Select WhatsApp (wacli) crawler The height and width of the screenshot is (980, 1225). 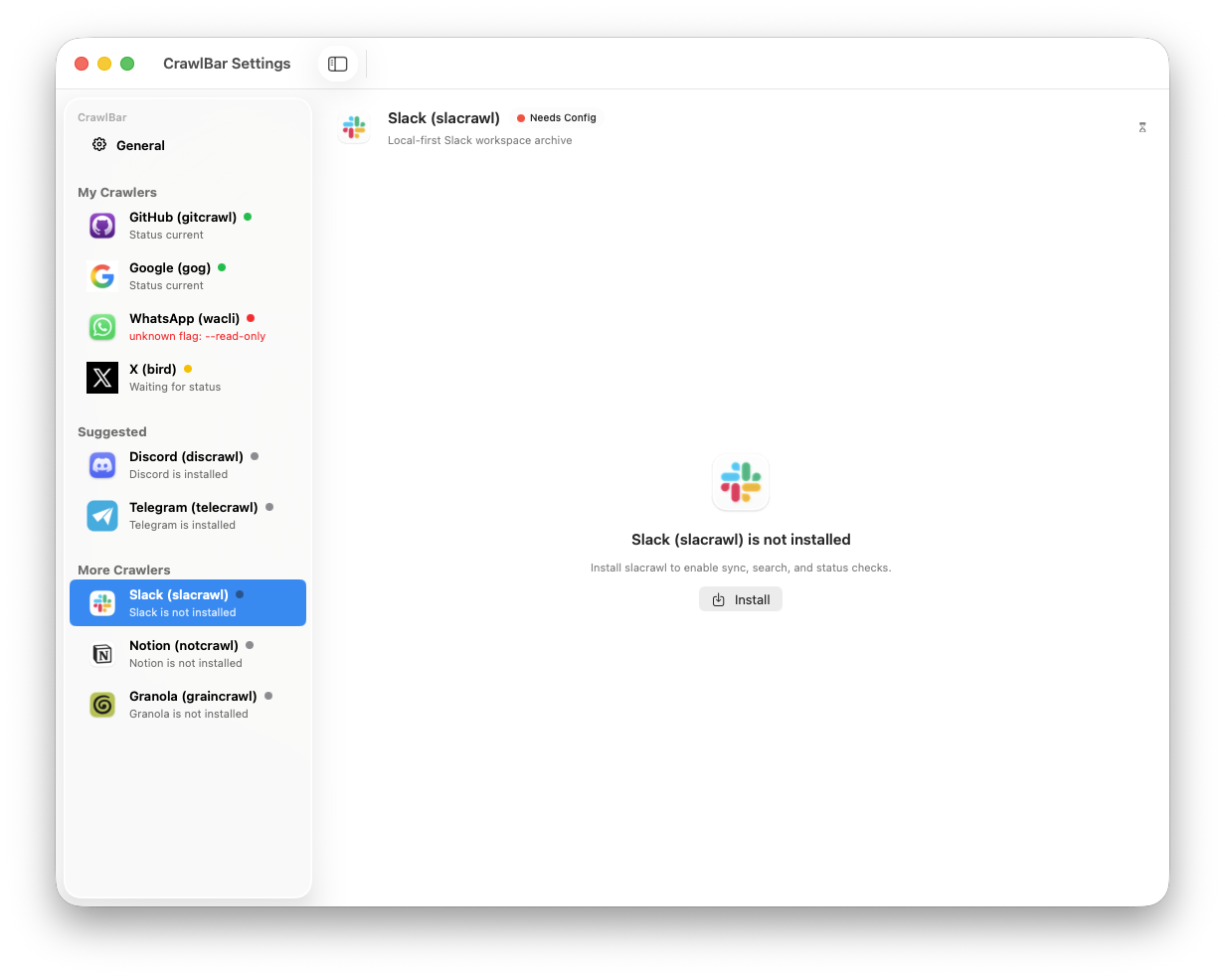[x=188, y=327]
